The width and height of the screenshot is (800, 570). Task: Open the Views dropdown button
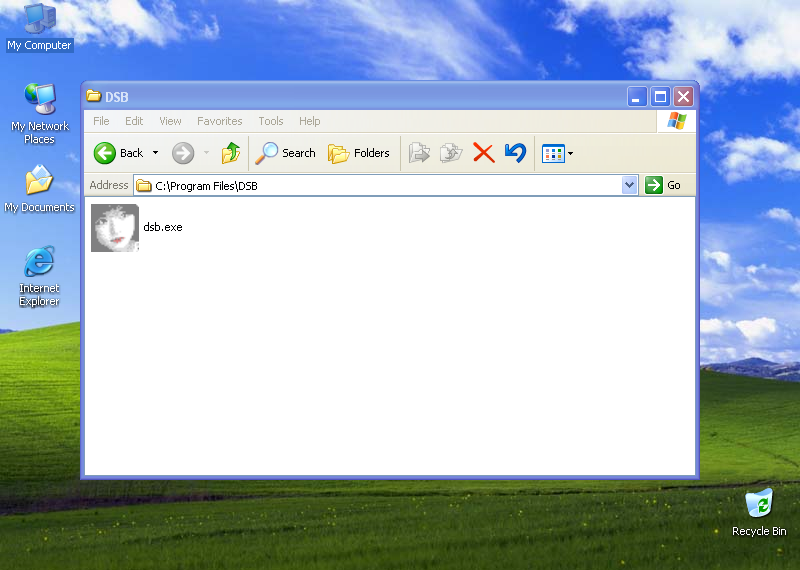click(x=558, y=153)
